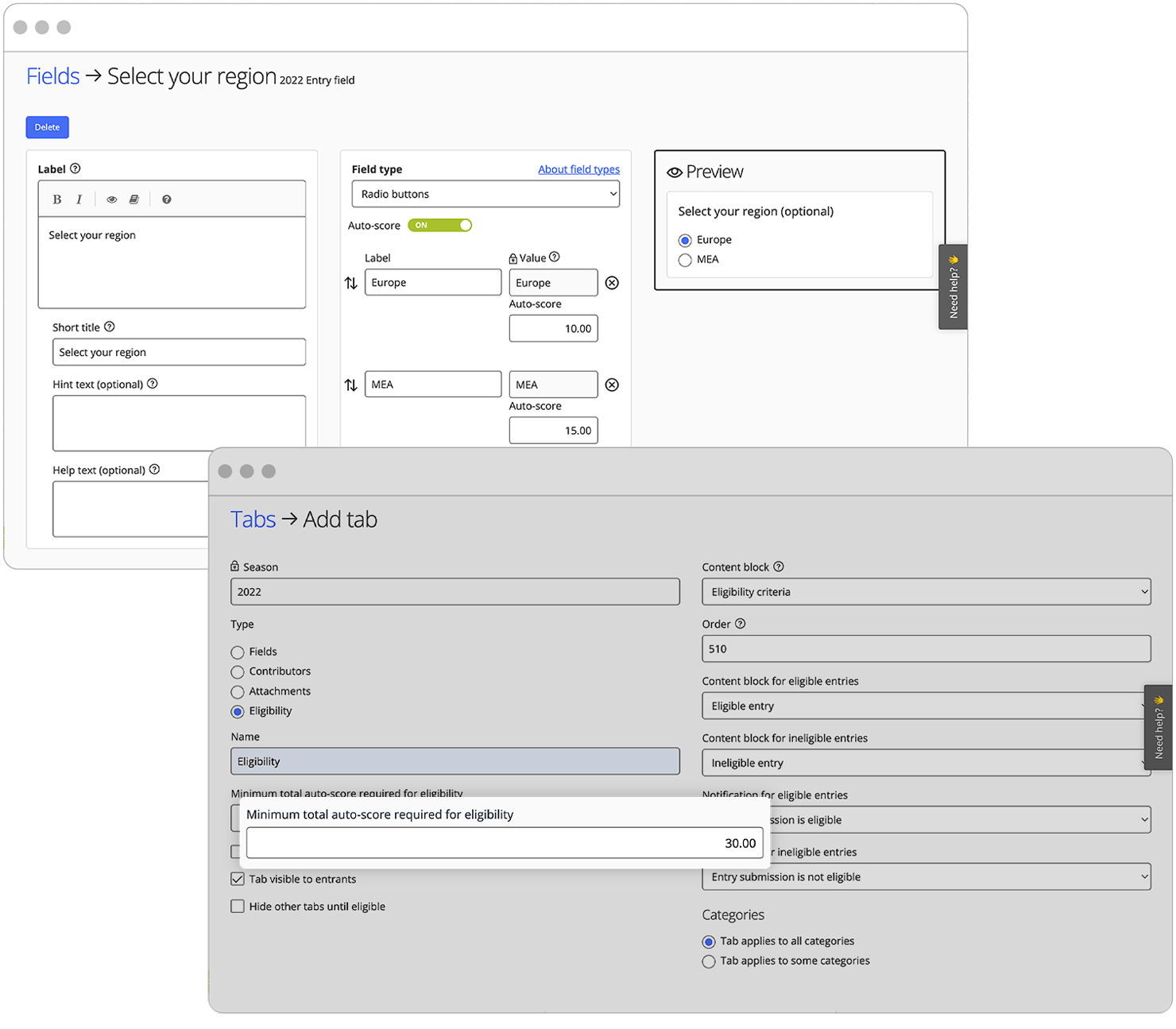1176x1029 pixels.
Task: Click the reorder arrows next to the Europe label
Action: click(351, 282)
